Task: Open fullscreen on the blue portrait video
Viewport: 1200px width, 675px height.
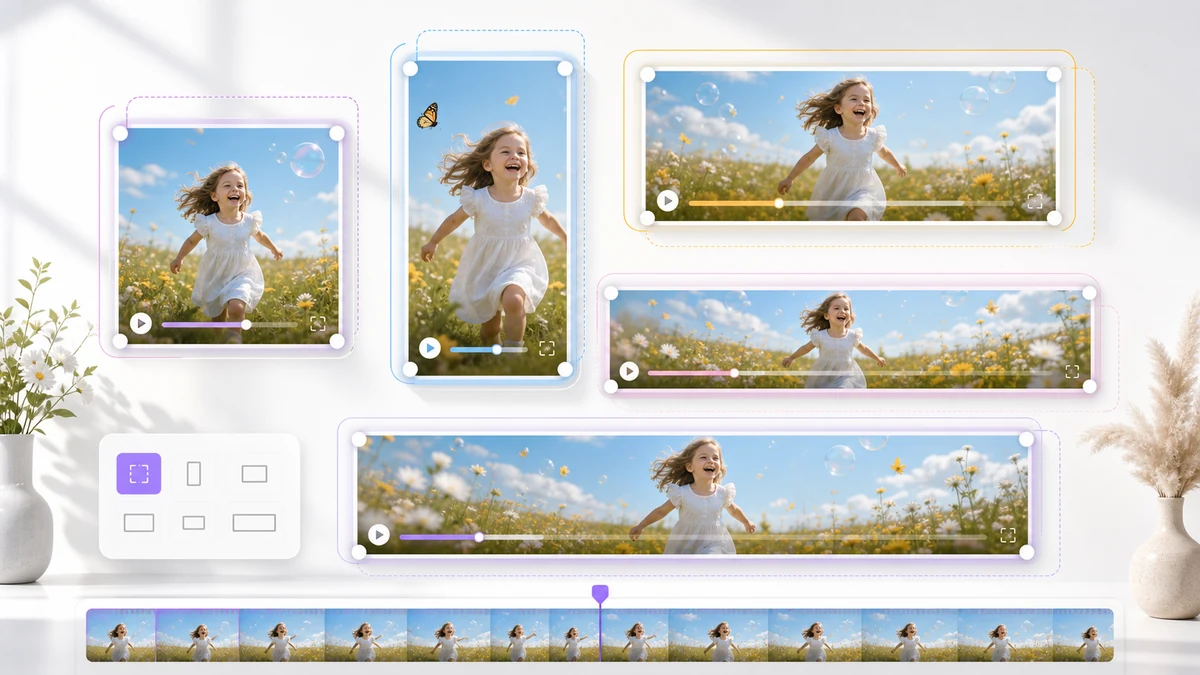Action: point(547,348)
